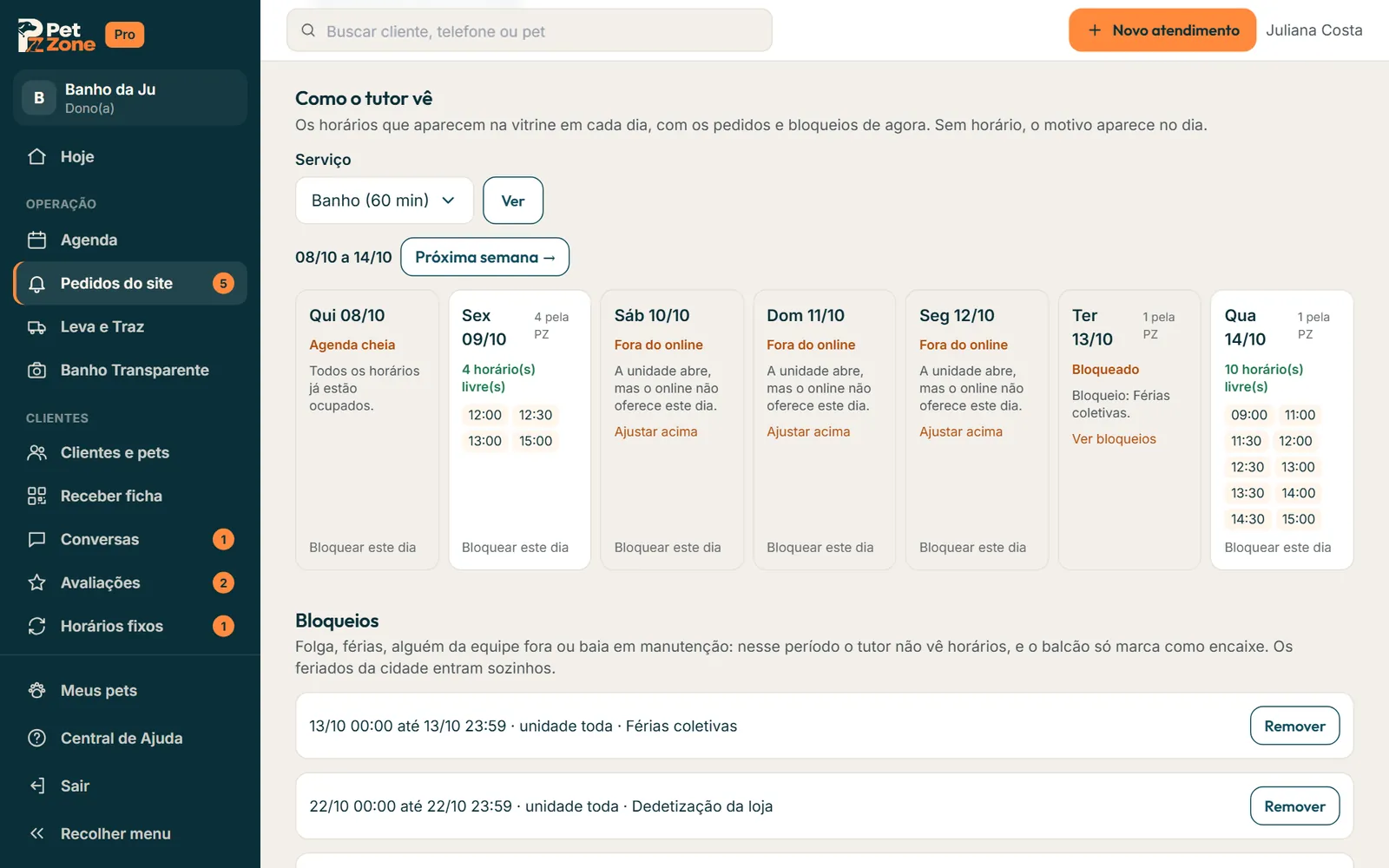Click Ajustar acima under Sáb 10/10
This screenshot has width=1389, height=868.
pos(655,432)
